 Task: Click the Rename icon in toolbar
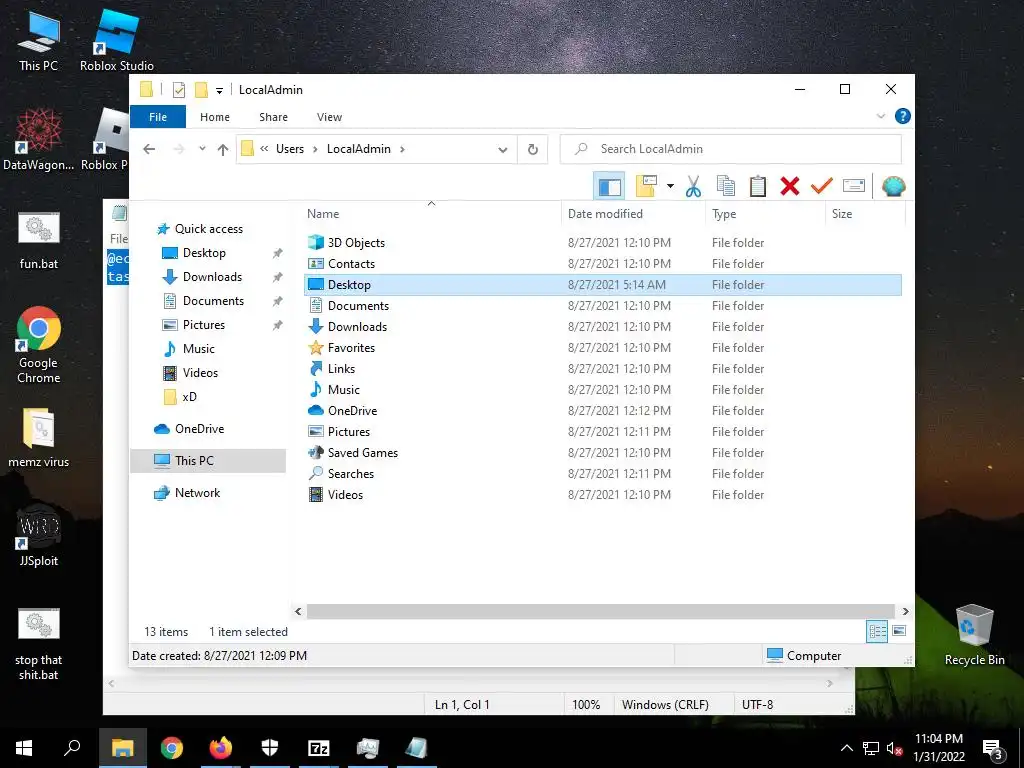(x=854, y=187)
